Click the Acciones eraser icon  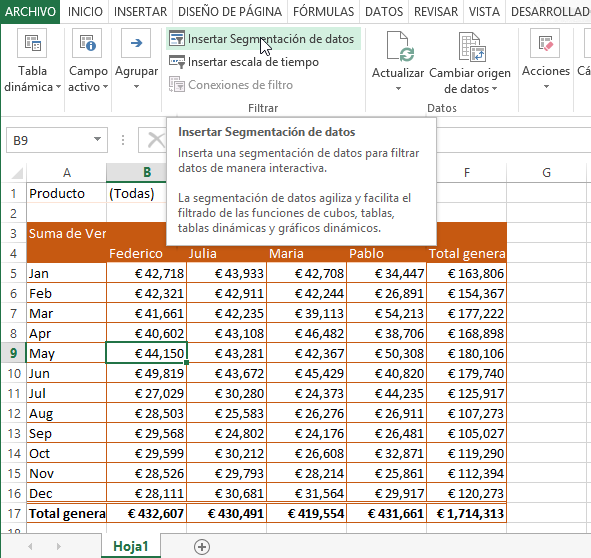tap(545, 43)
